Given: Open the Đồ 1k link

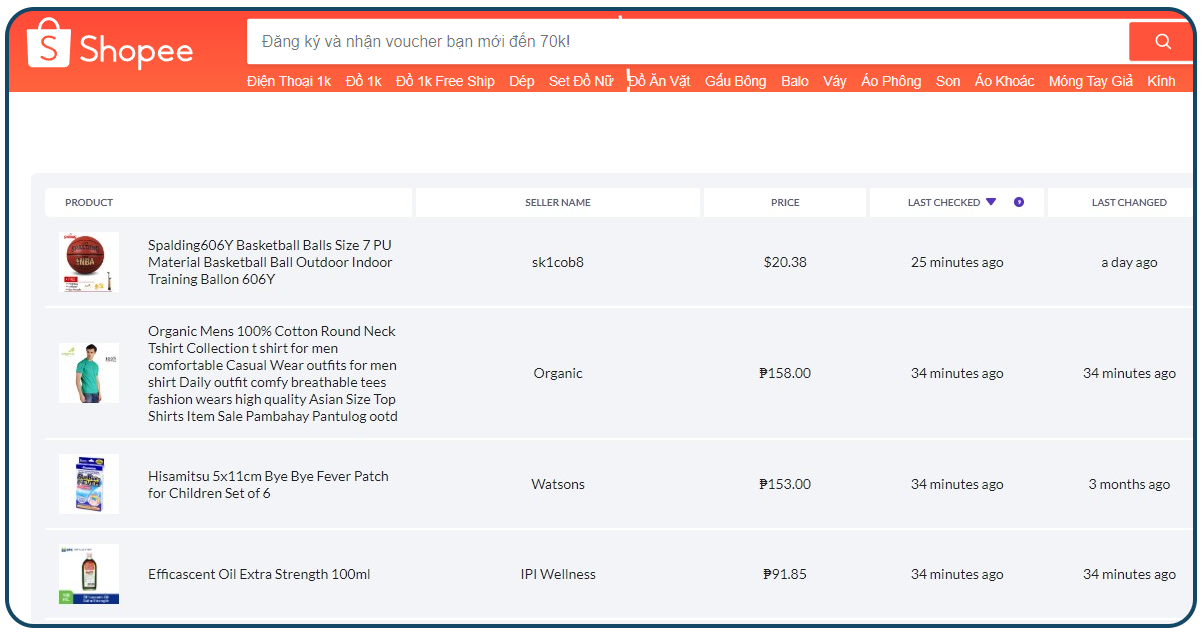Looking at the screenshot, I should click(364, 81).
